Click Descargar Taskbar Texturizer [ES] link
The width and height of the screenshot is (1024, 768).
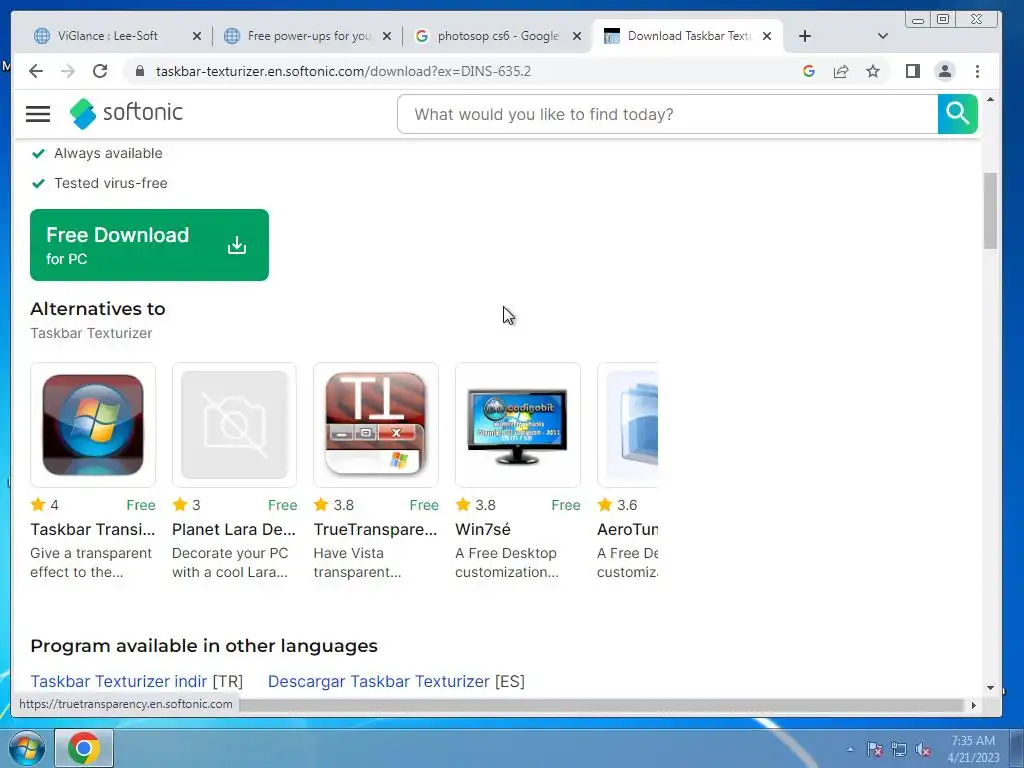396,681
